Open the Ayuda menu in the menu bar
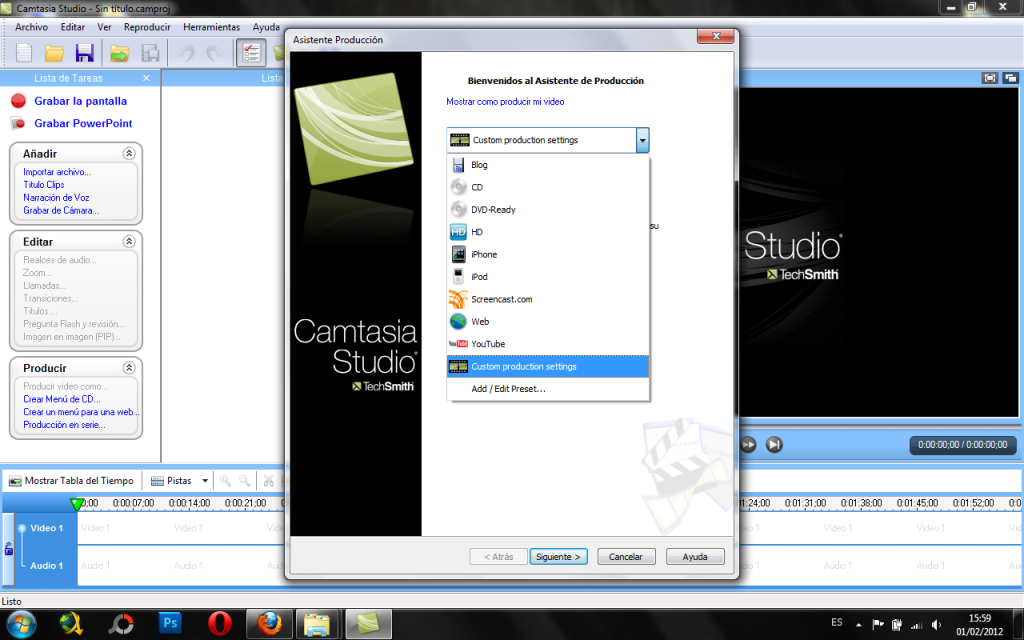This screenshot has width=1024, height=640. (x=266, y=27)
